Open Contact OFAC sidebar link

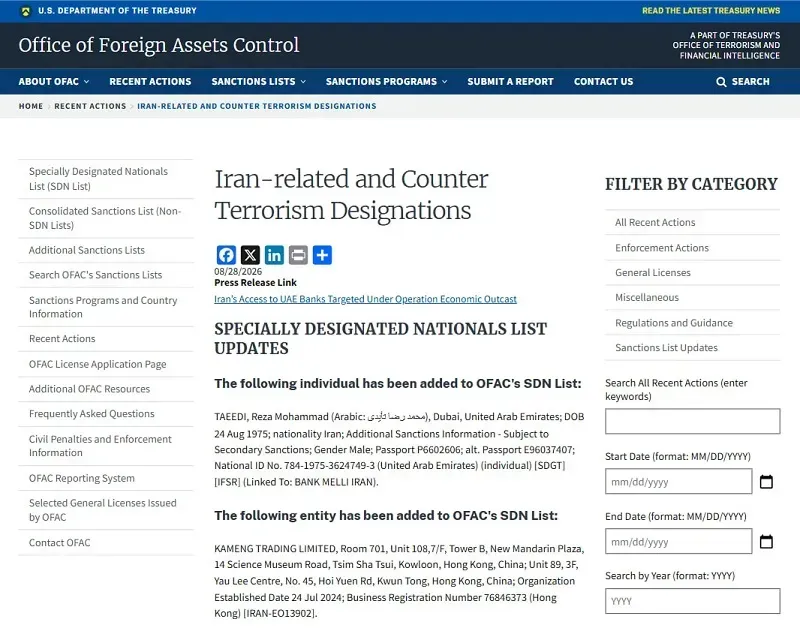click(106, 543)
